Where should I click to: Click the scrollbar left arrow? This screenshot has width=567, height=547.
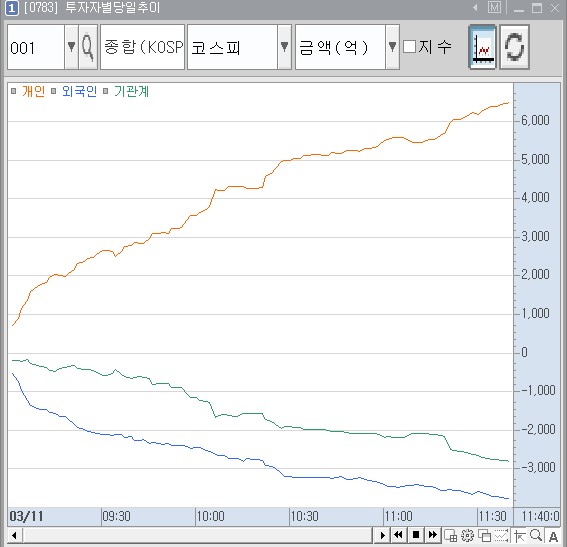14,535
